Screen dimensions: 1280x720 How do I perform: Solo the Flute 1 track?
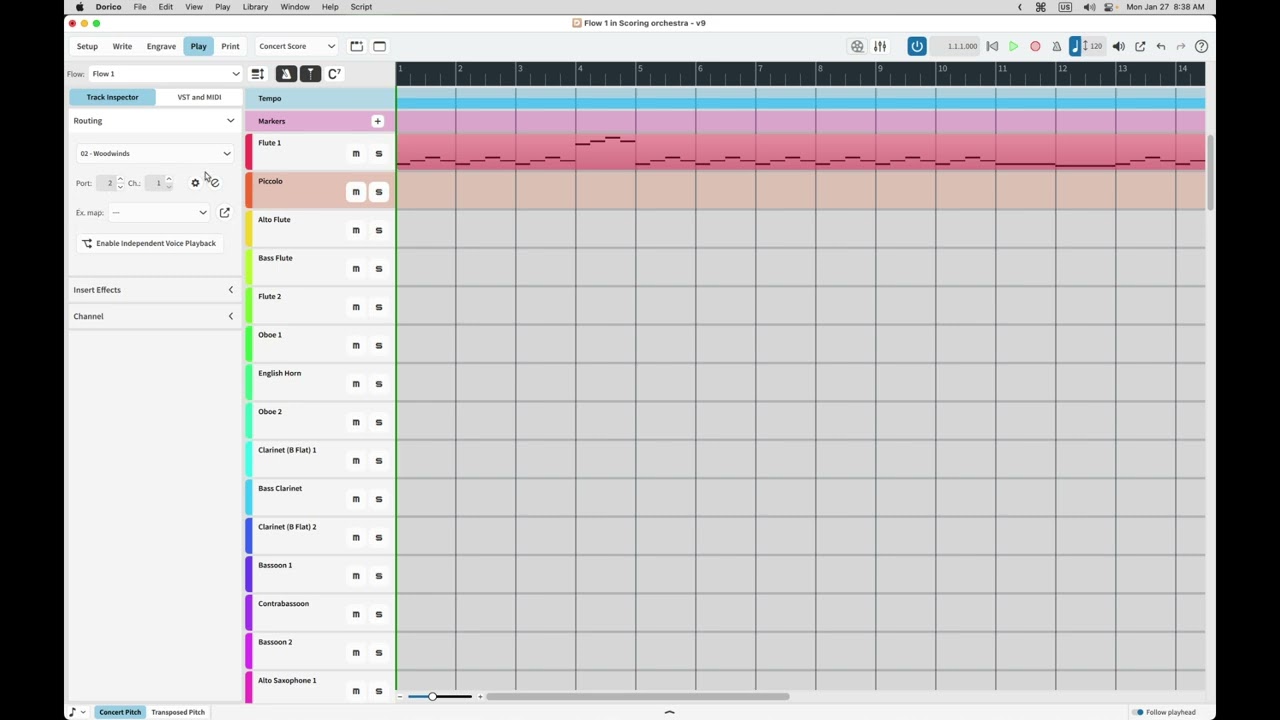(x=378, y=154)
